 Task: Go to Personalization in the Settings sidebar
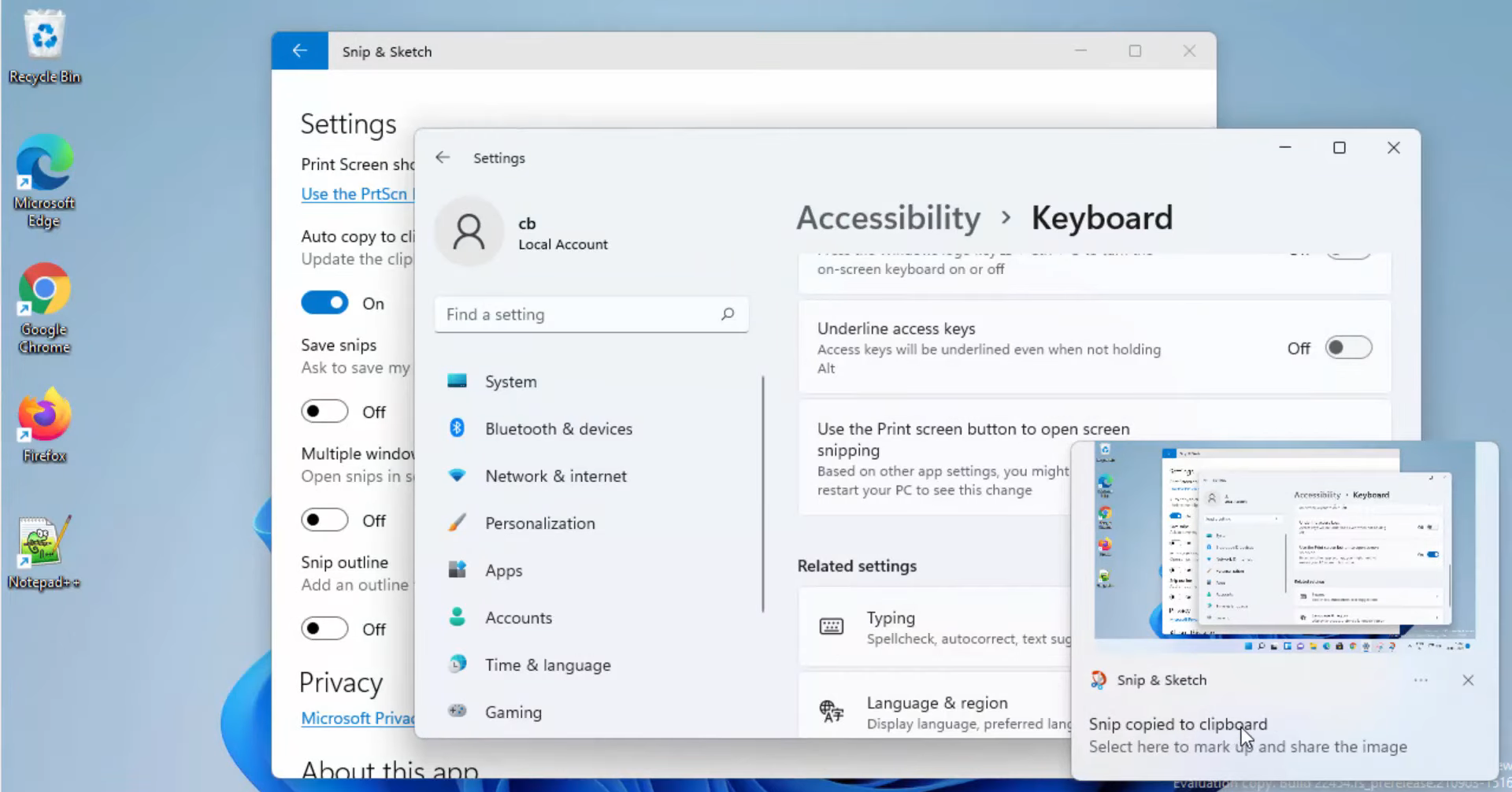[x=539, y=524]
